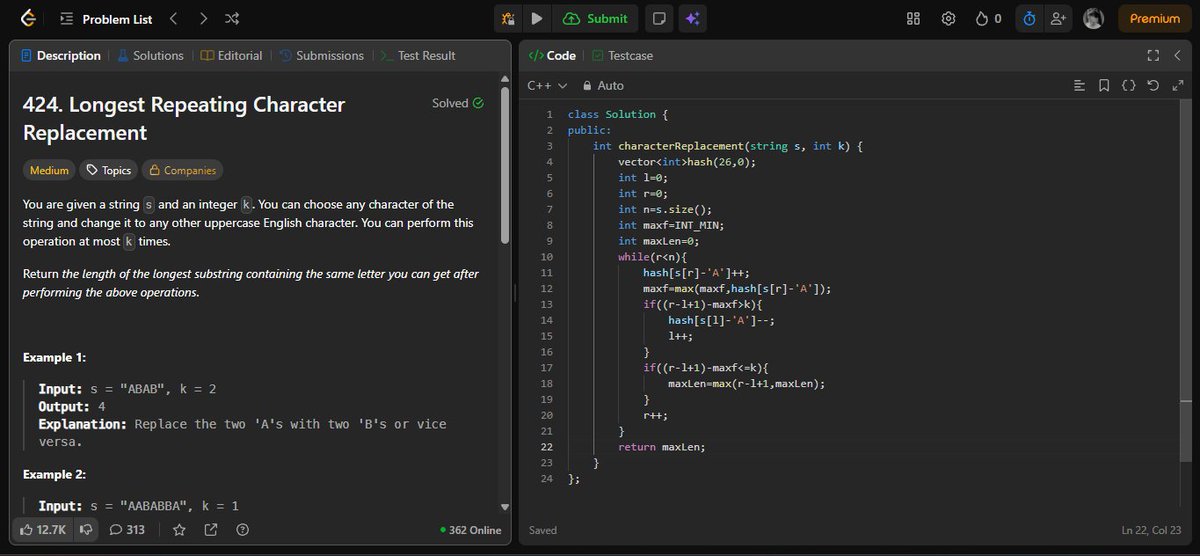1200x556 pixels.
Task: Click the scrollbar down arrow
Action: coord(505,507)
